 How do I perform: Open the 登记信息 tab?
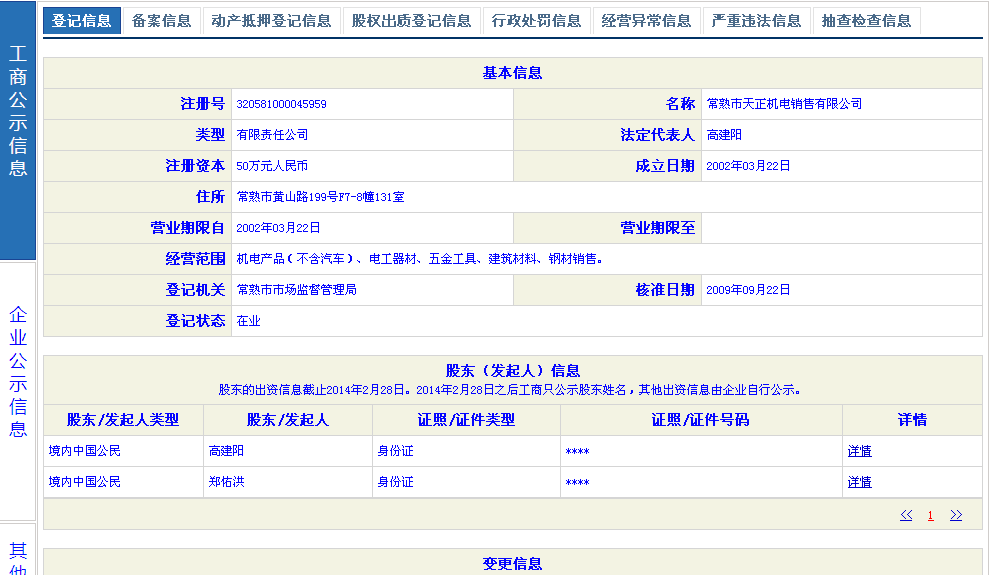[x=82, y=21]
